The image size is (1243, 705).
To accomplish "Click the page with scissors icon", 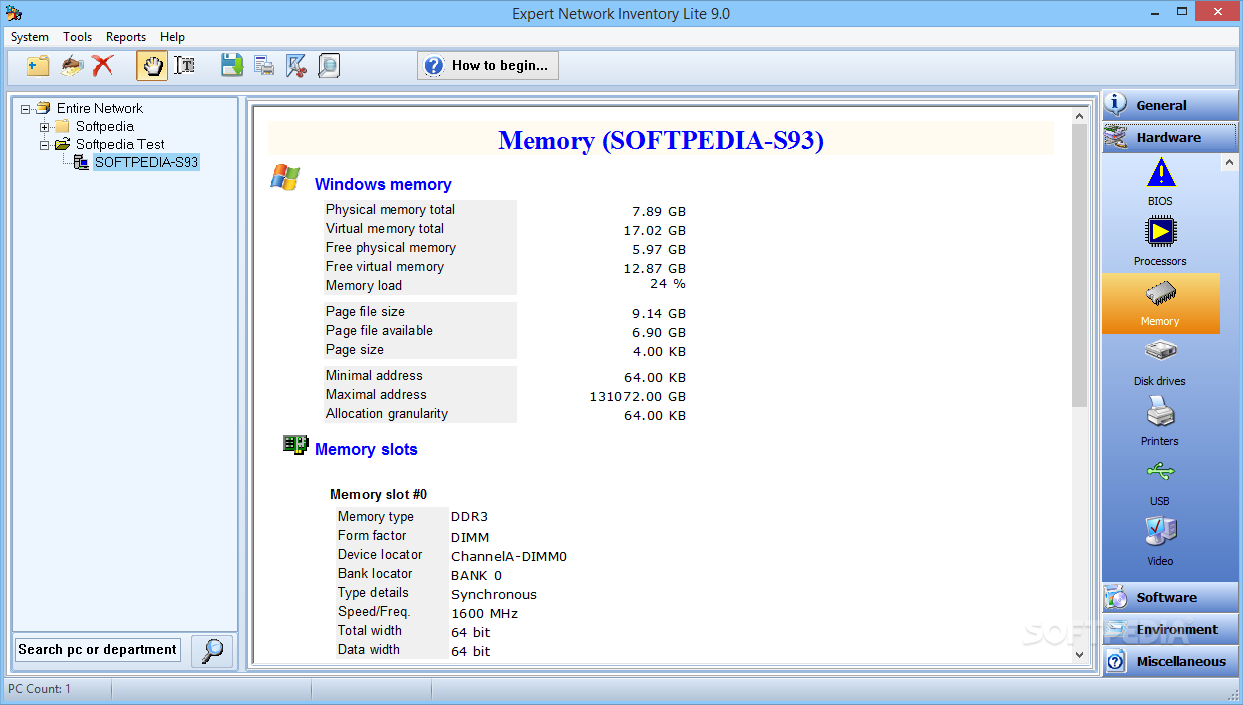I will pyautogui.click(x=296, y=66).
